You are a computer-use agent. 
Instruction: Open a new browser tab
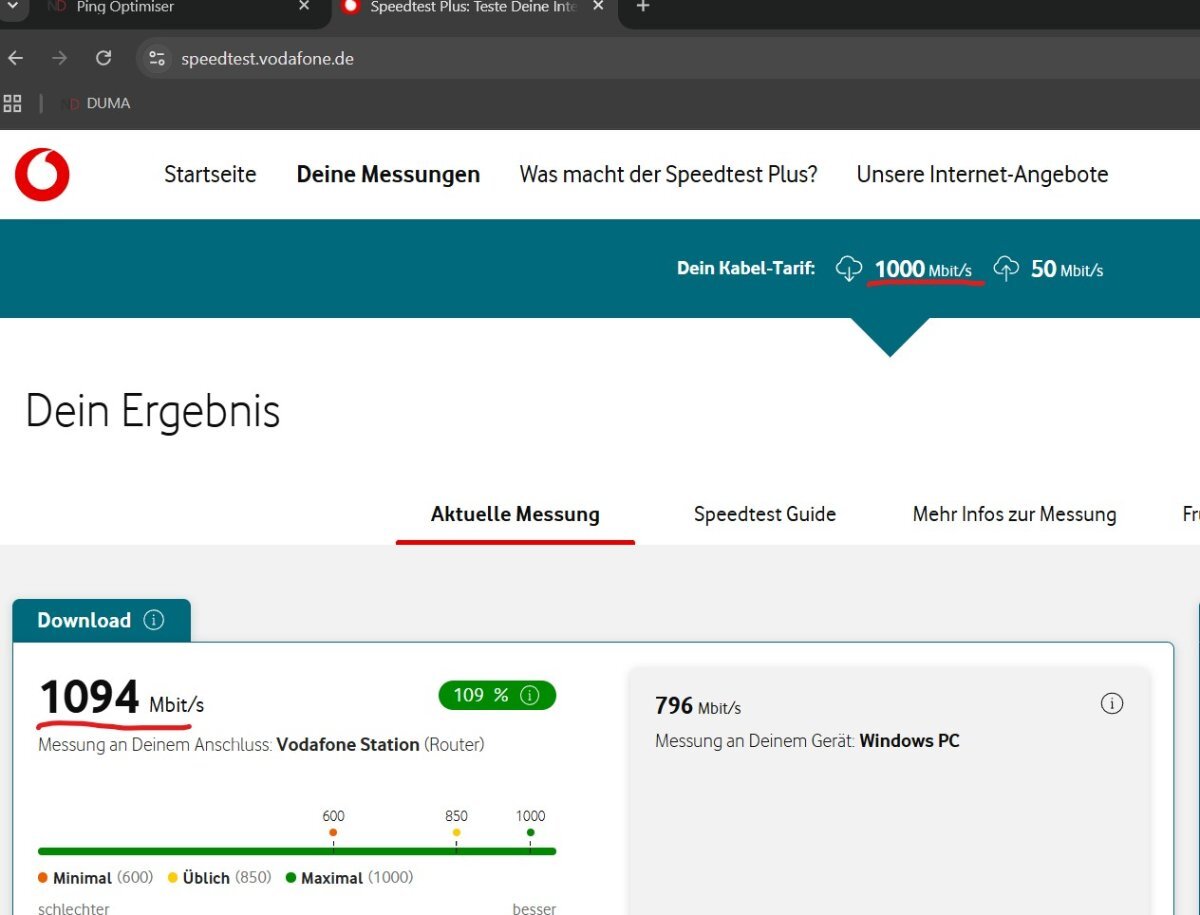[x=643, y=7]
